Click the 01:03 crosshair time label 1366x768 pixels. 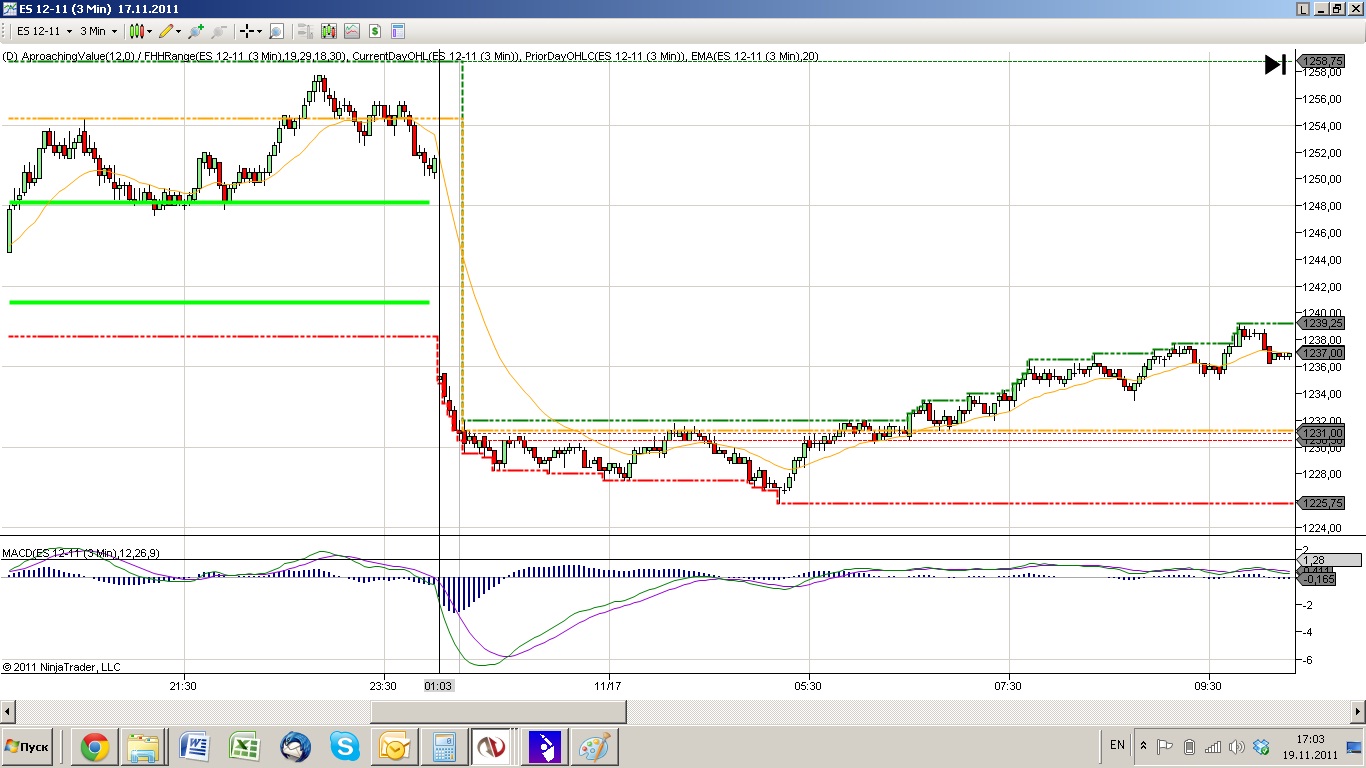440,686
